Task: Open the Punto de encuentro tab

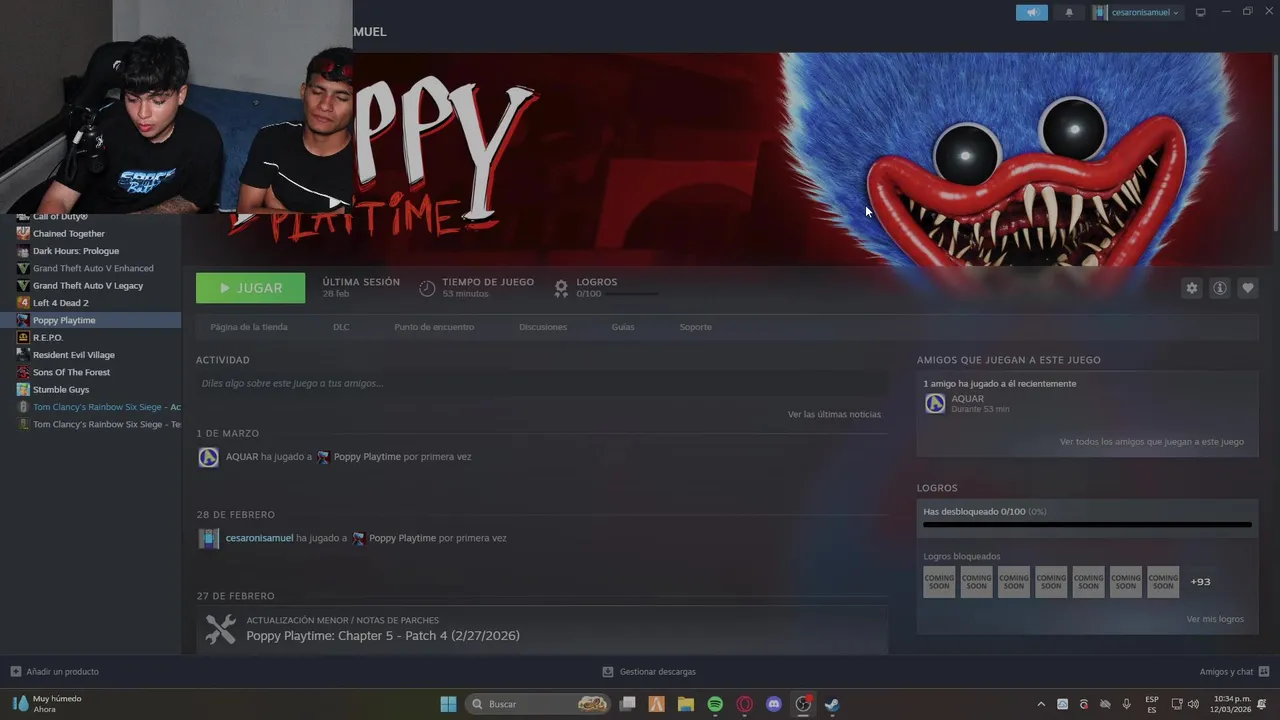Action: click(434, 327)
